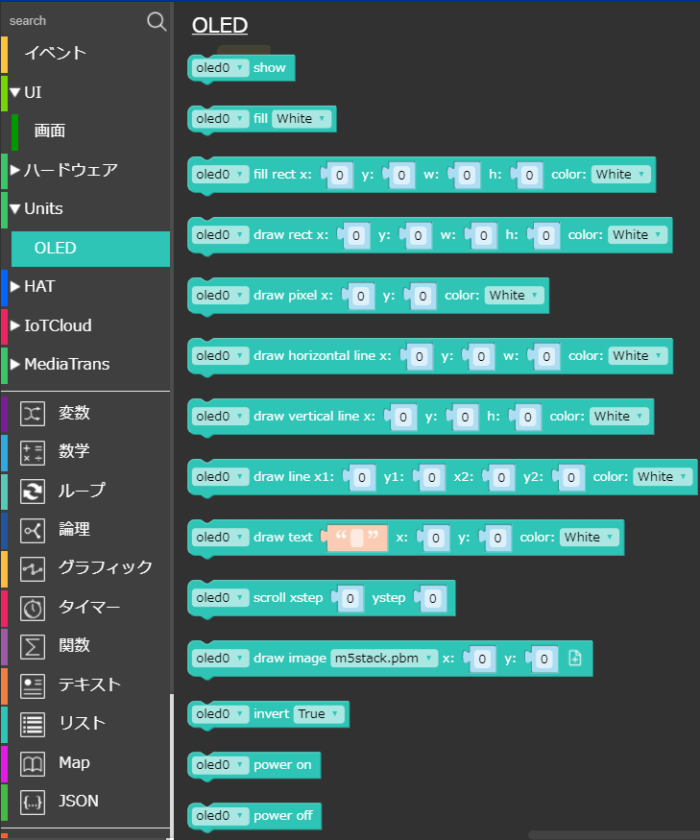Open the JSON category icon
Screen dimensions: 700x840
click(33, 802)
